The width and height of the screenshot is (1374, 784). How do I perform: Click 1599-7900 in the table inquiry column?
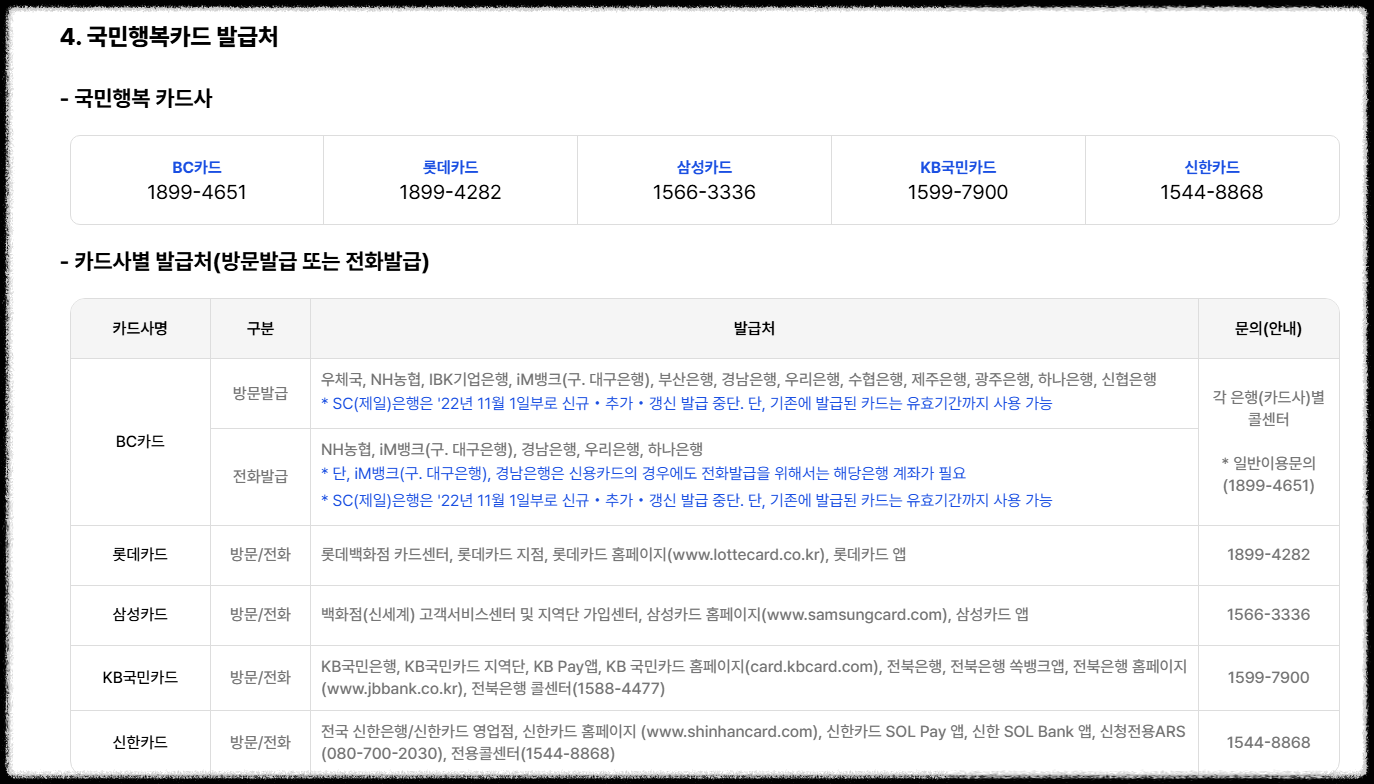(x=1268, y=677)
